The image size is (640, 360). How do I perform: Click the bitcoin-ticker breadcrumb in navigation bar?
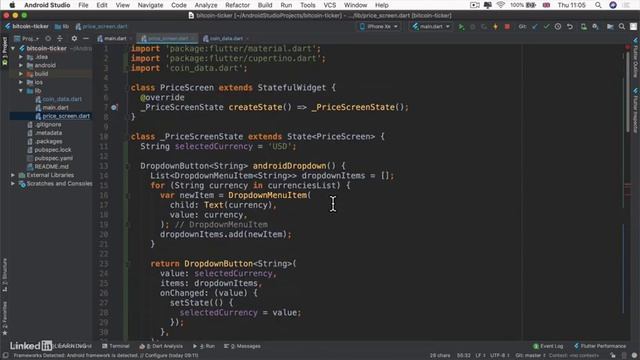(x=27, y=27)
